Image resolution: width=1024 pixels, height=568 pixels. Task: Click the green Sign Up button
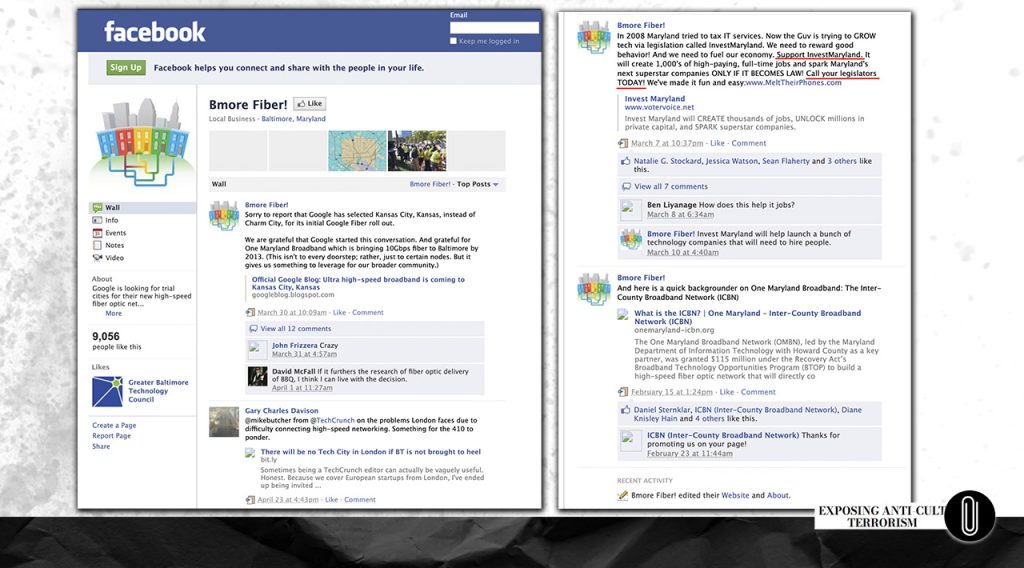click(x=125, y=67)
